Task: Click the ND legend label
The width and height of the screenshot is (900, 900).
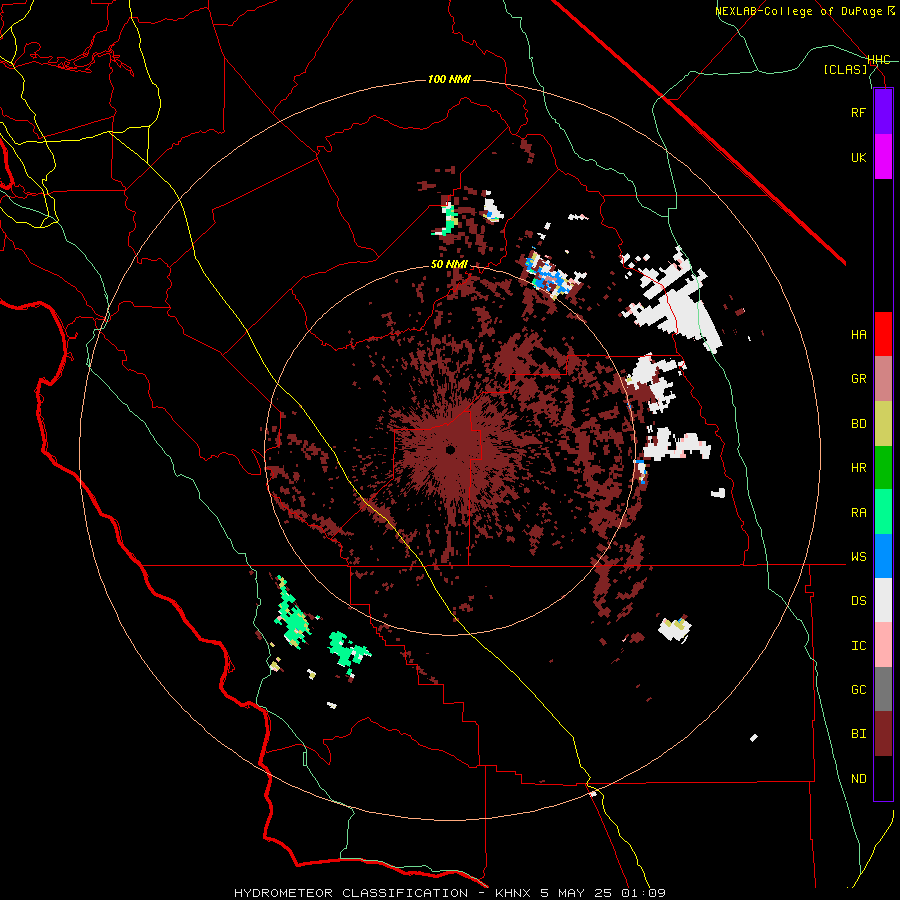Action: (x=858, y=779)
